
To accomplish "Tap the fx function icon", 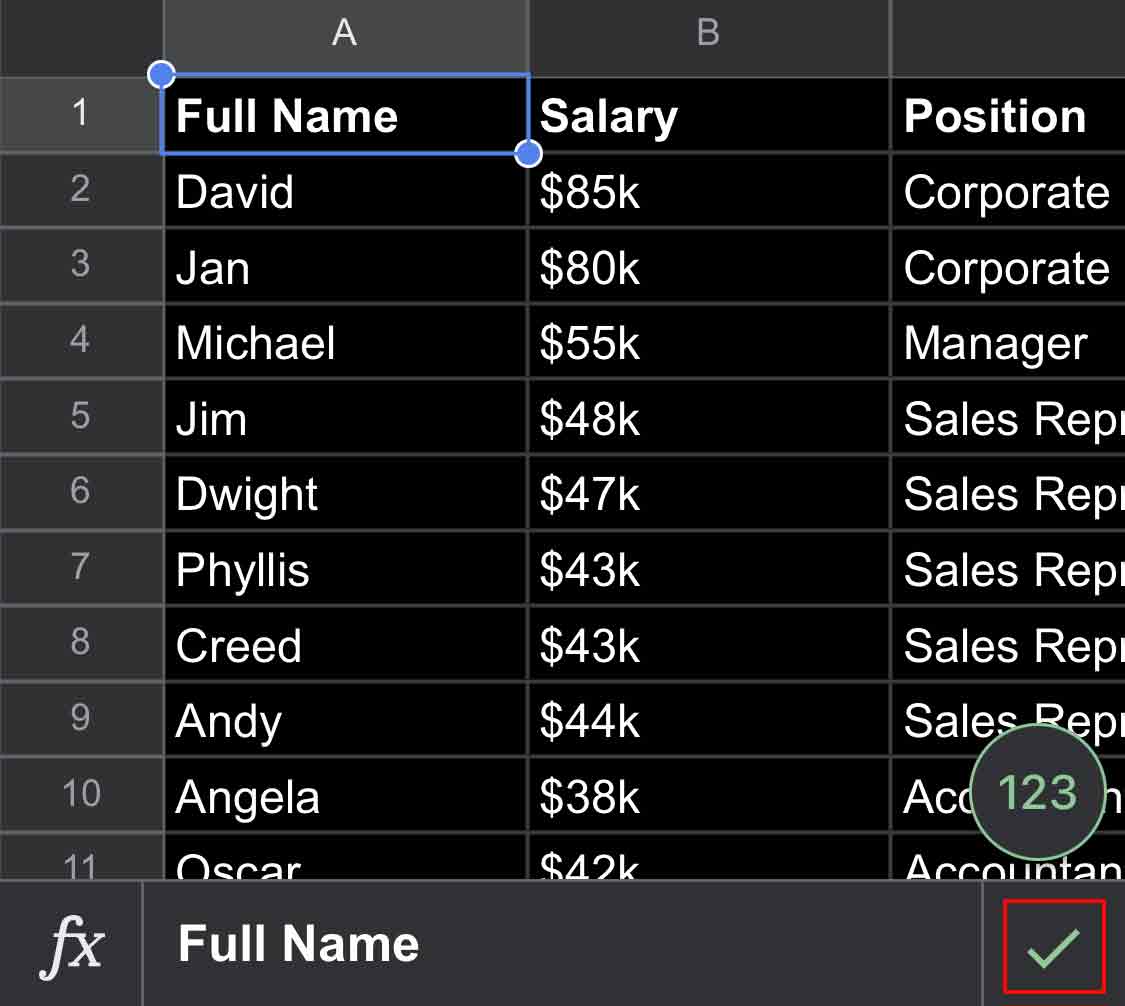I will [72, 946].
